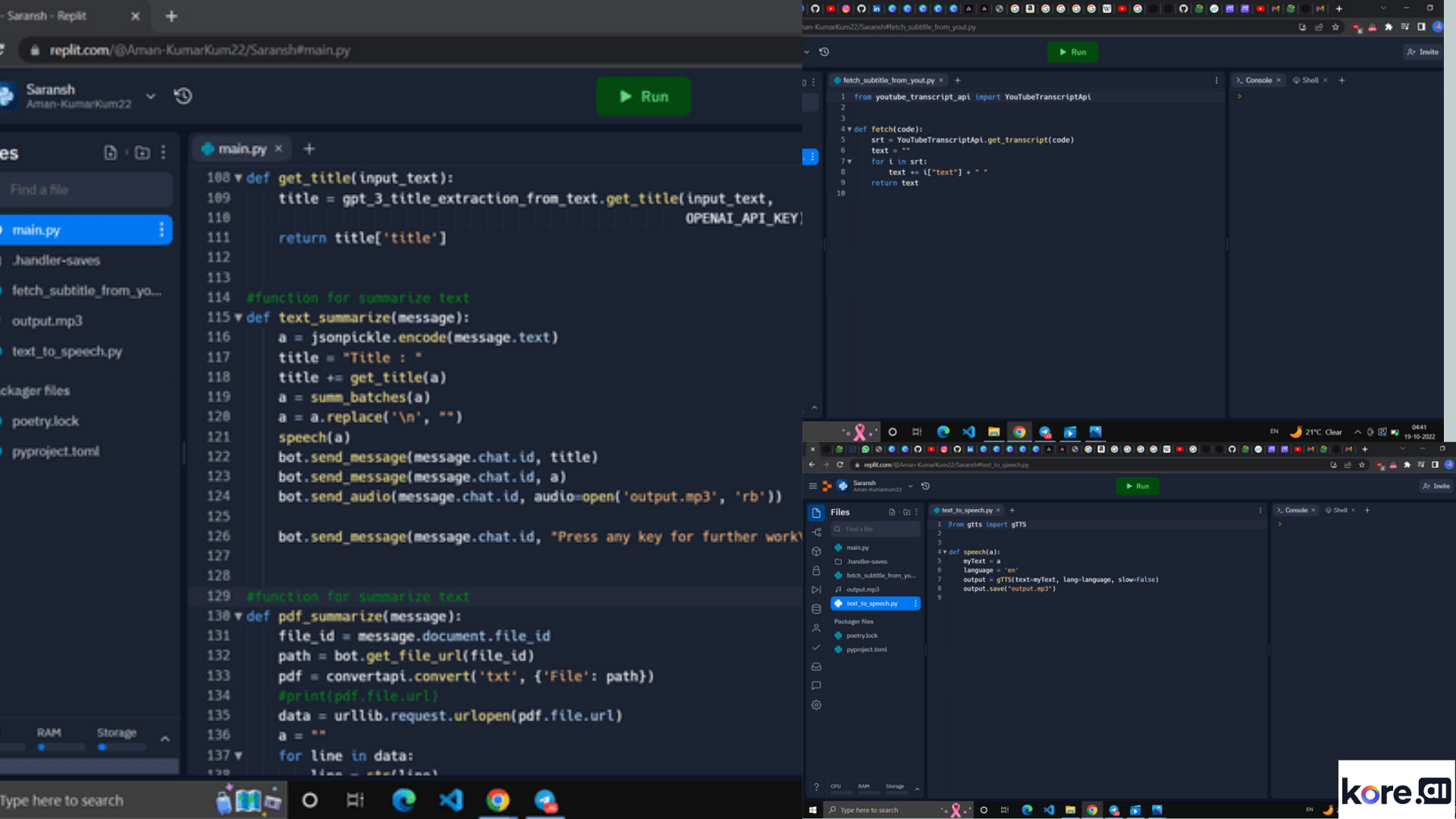The width and height of the screenshot is (1456, 819).
Task: Close the fetch_subtitle_from_yout.py tab
Action: [941, 80]
